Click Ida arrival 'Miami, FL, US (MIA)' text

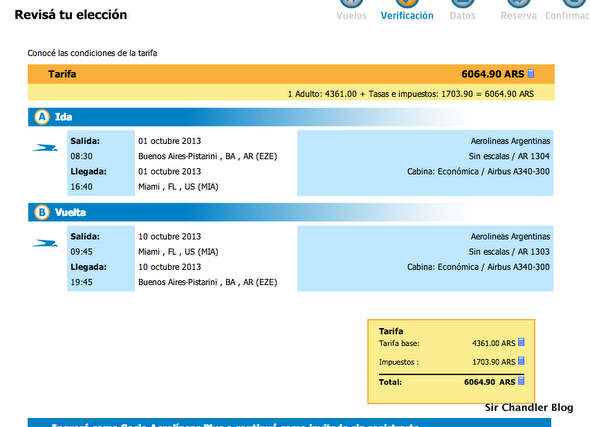[178, 187]
